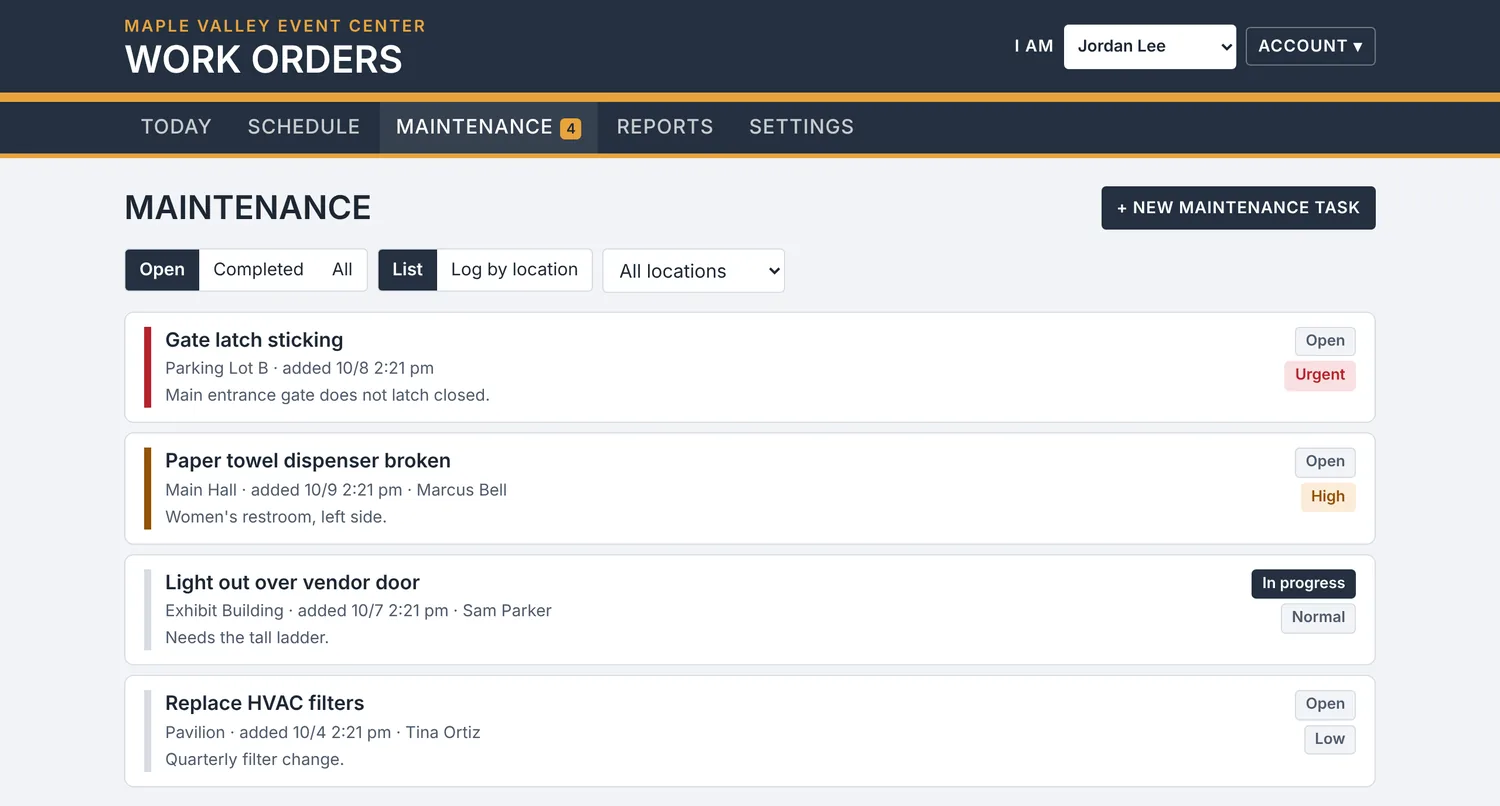Click the Urgent priority badge
This screenshot has width=1500, height=806.
click(x=1320, y=375)
